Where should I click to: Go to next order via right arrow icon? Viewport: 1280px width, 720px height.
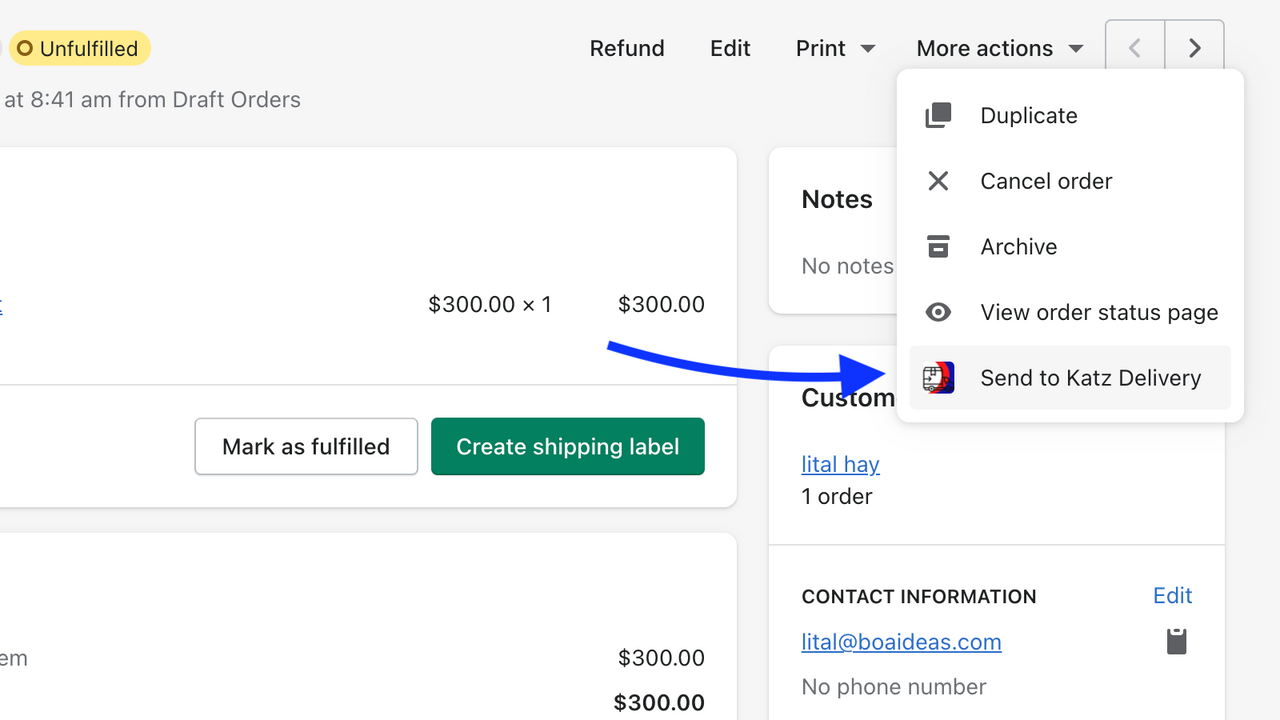1194,47
